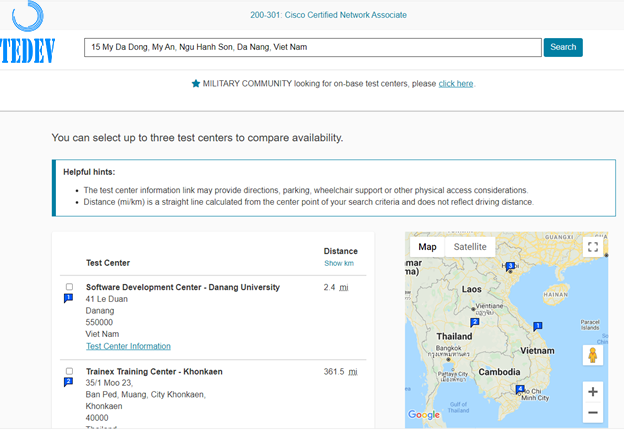
Task: Switch map to Satellite view
Action: click(470, 247)
